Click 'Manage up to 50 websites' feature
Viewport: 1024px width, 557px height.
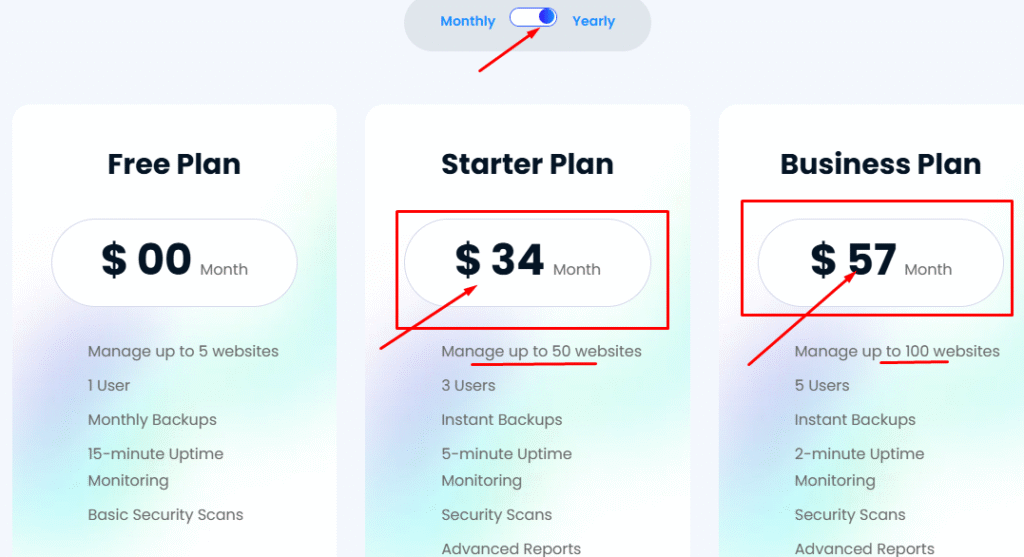pyautogui.click(x=541, y=351)
